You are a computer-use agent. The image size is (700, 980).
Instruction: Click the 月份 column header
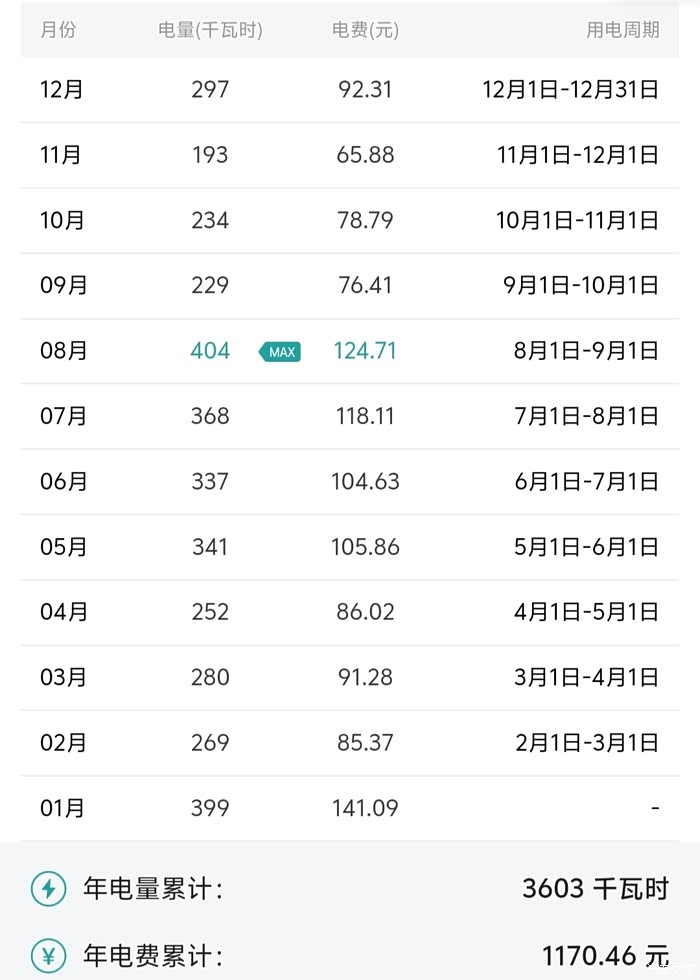(58, 30)
